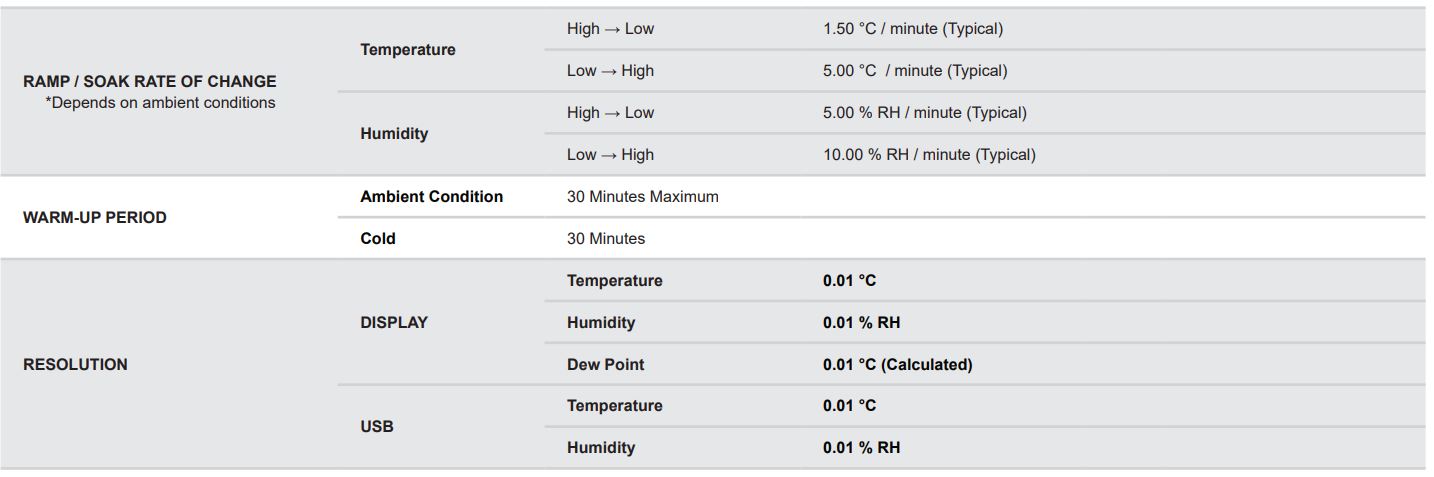Select the Dew Point row label

pos(606,365)
